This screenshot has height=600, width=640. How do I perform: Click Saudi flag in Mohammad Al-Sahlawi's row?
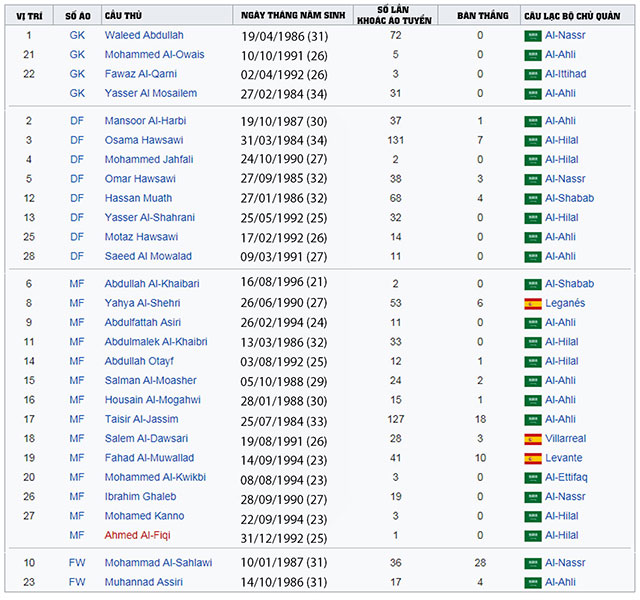pos(533,563)
